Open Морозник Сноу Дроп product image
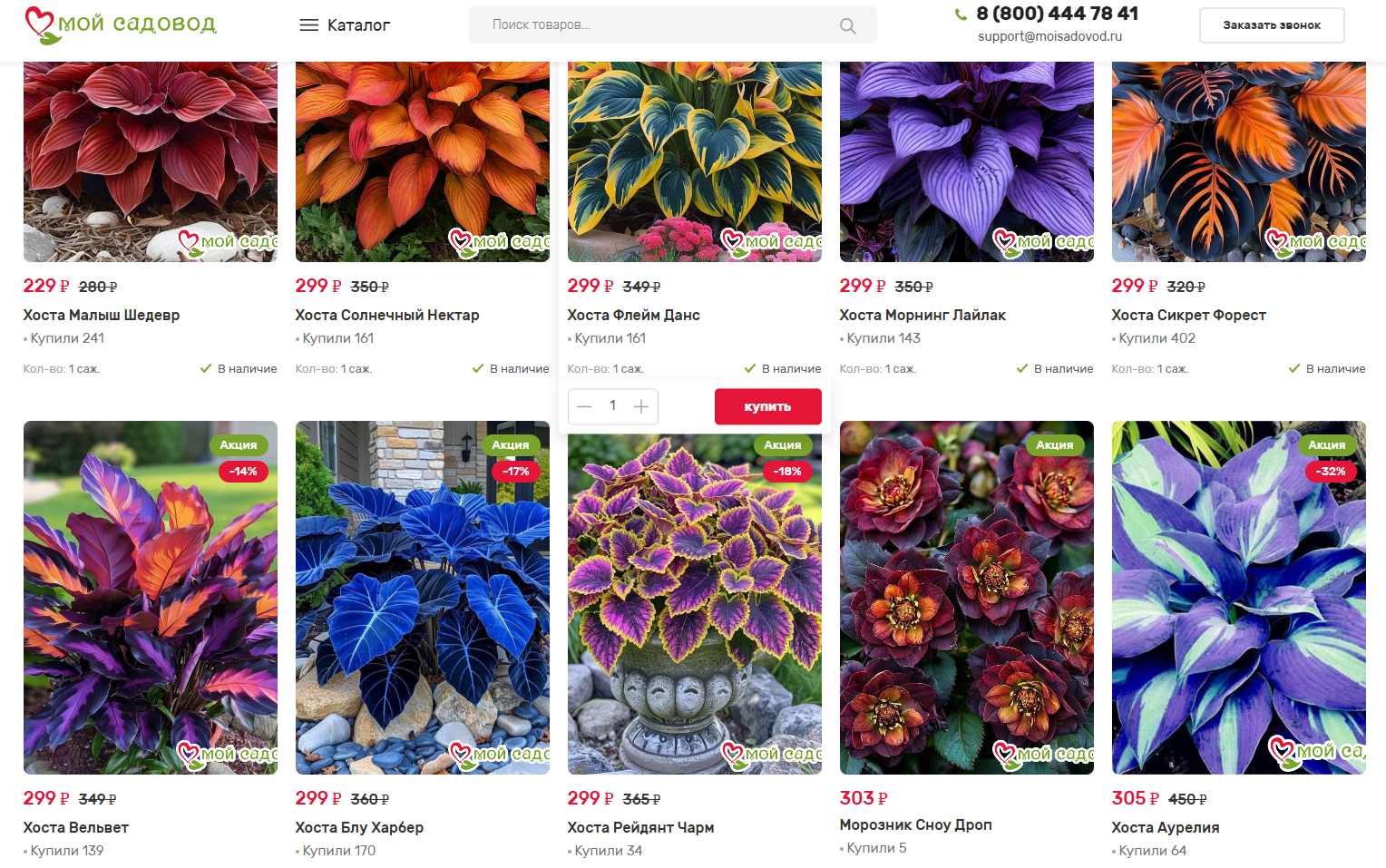The height and width of the screenshot is (868, 1386). (x=967, y=598)
